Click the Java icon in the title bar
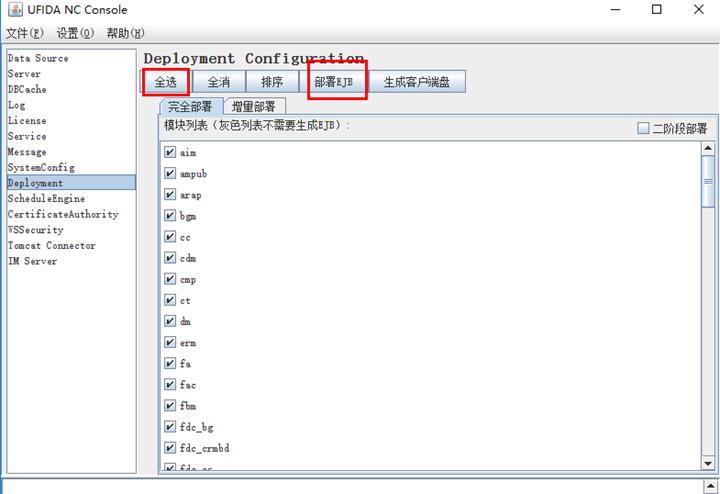Viewport: 720px width, 494px height. coord(15,10)
